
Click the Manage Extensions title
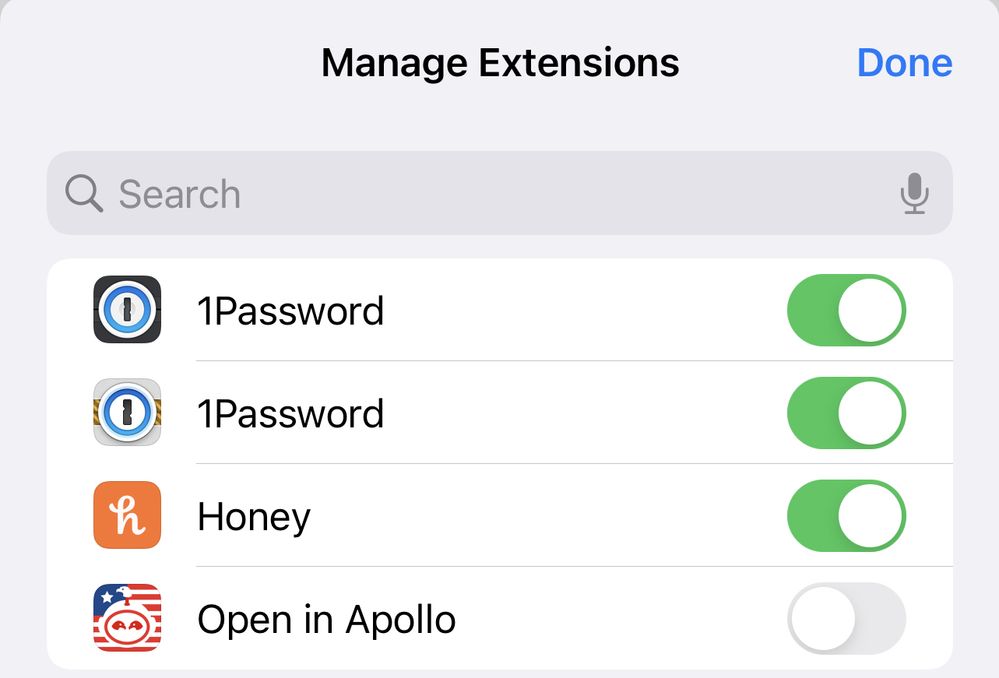(500, 63)
